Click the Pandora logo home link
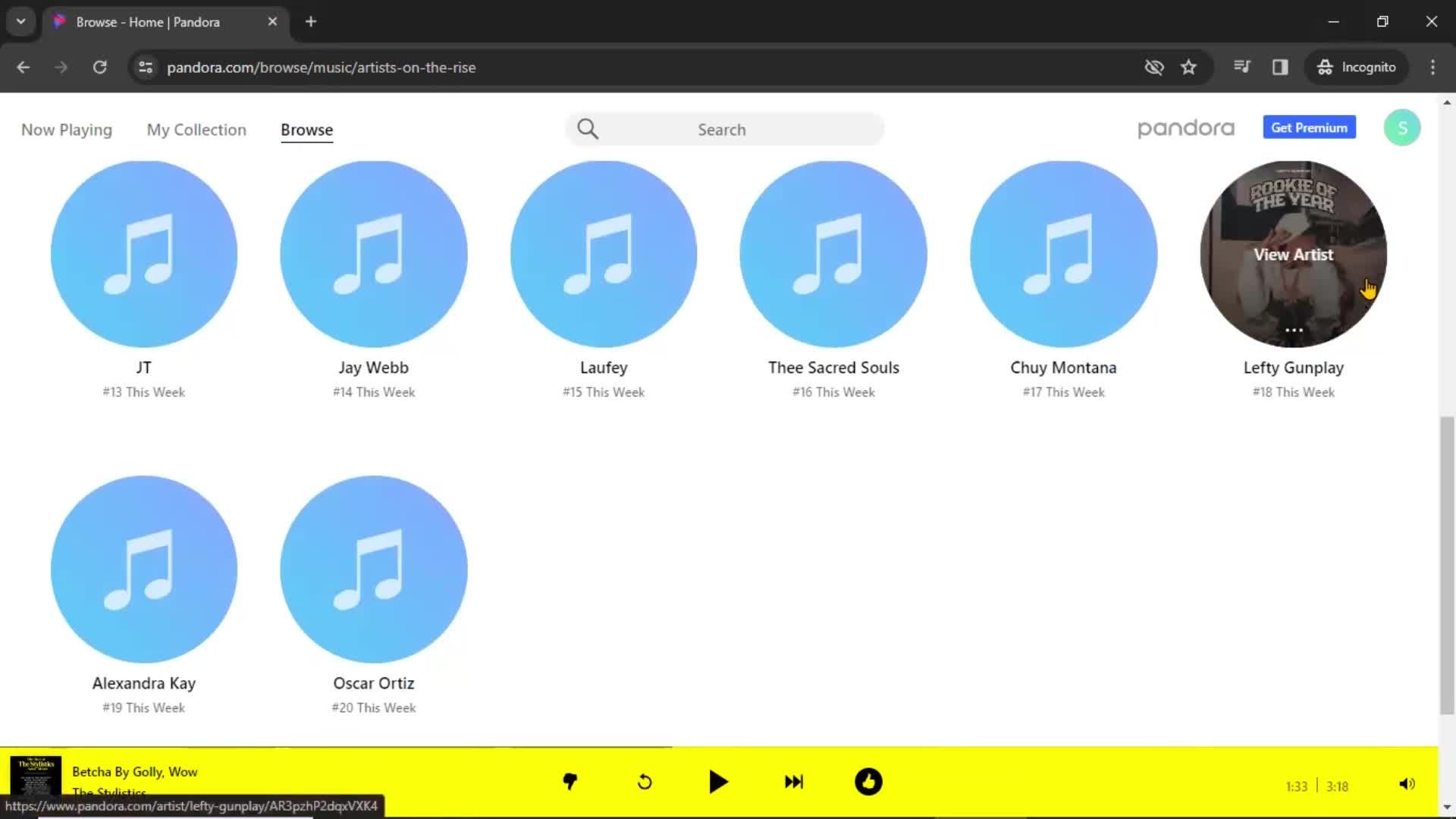The image size is (1456, 819). (x=1185, y=128)
